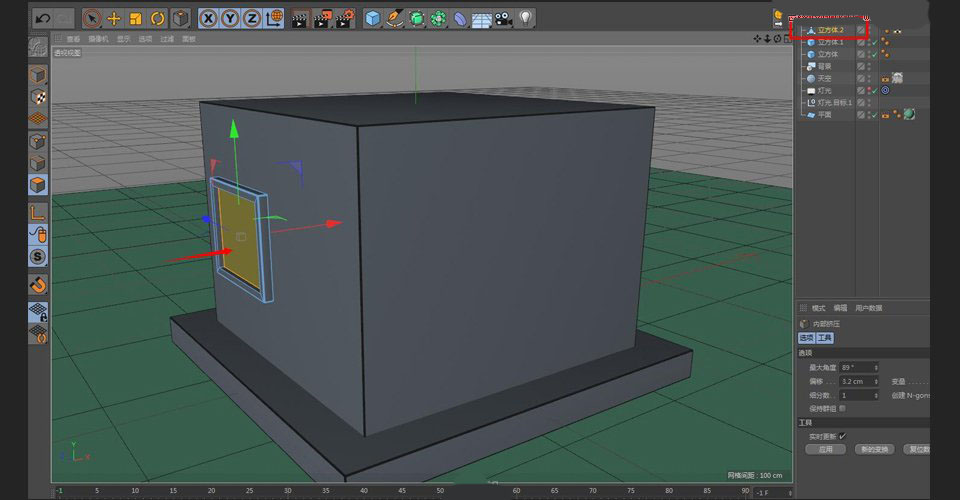Uncheck the 实时更新 checkbox
The image size is (960, 500).
click(842, 436)
